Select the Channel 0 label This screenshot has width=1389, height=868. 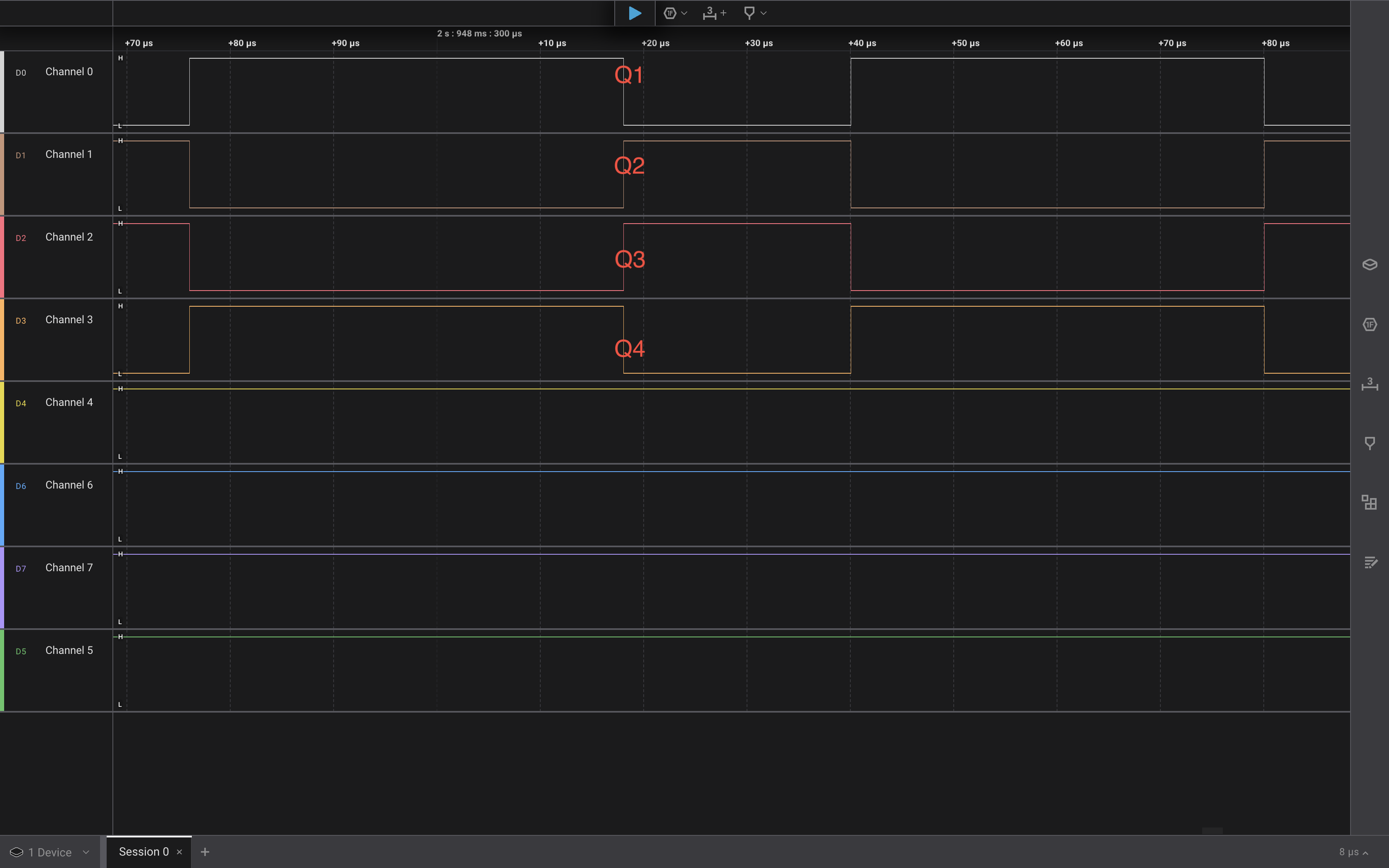[x=69, y=72]
